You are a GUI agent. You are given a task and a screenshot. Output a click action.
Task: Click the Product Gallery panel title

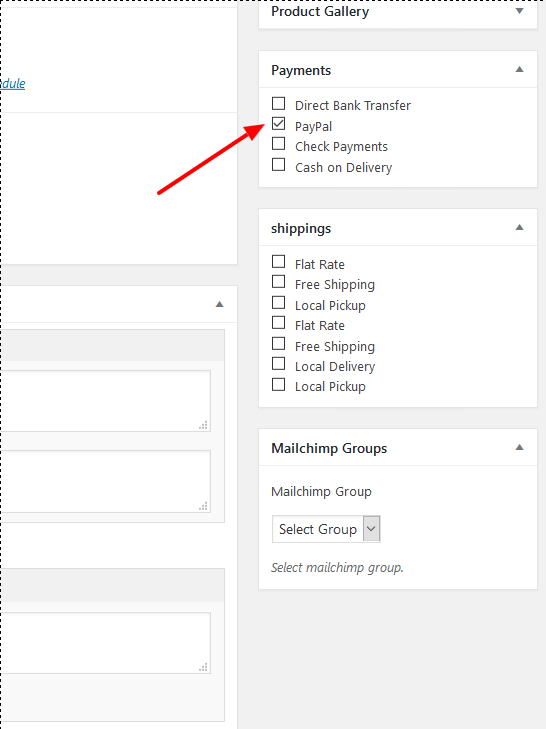point(320,12)
